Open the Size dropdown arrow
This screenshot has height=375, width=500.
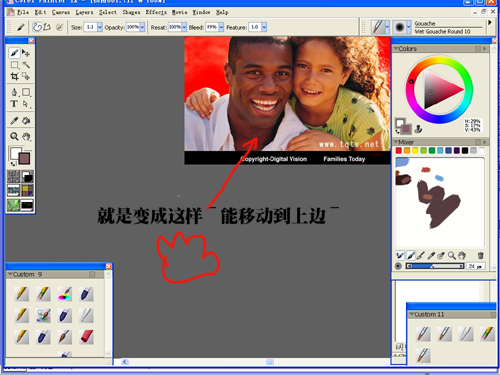[100, 27]
